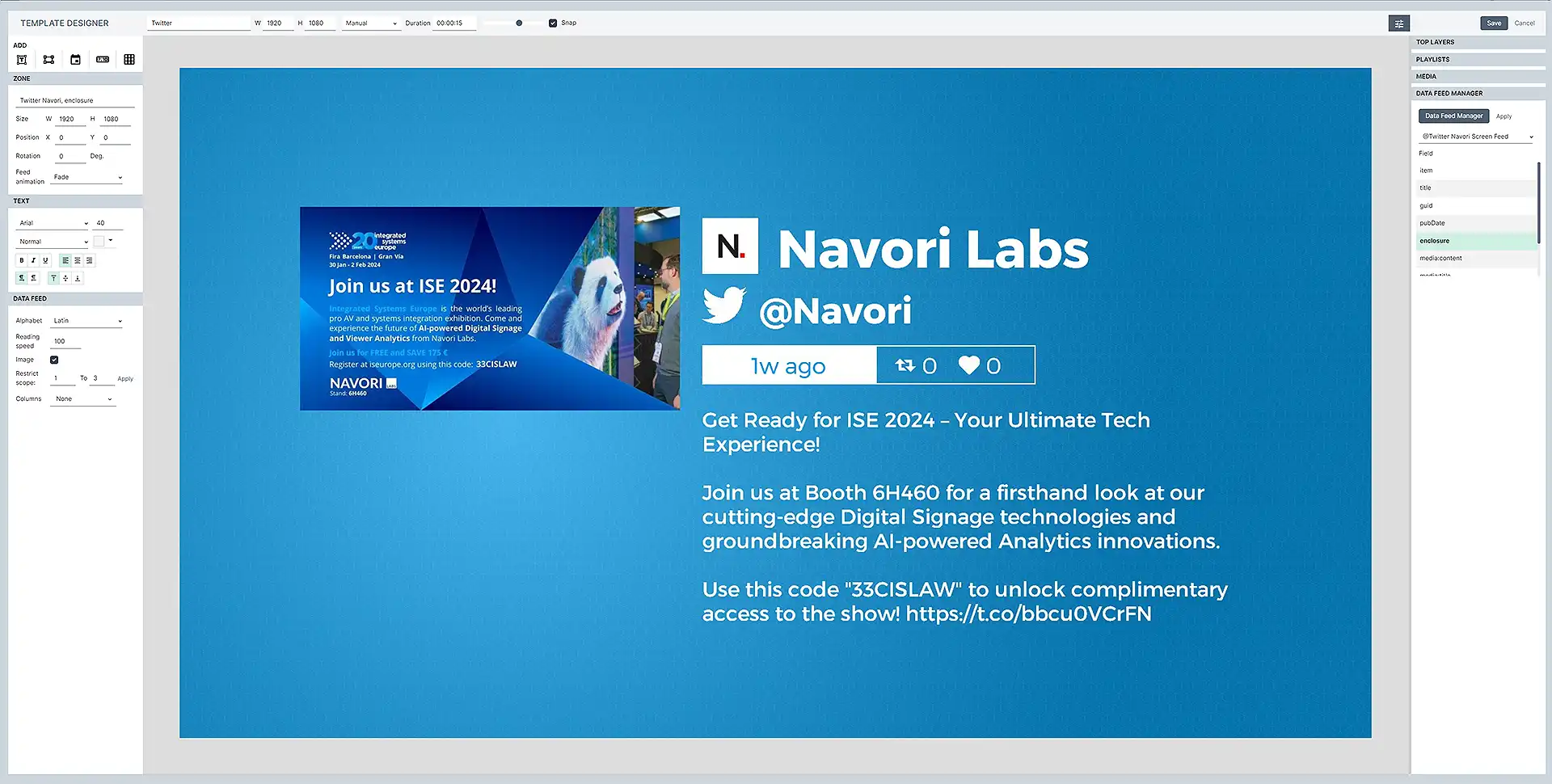Edit the Restrict scope To value field

pos(101,379)
